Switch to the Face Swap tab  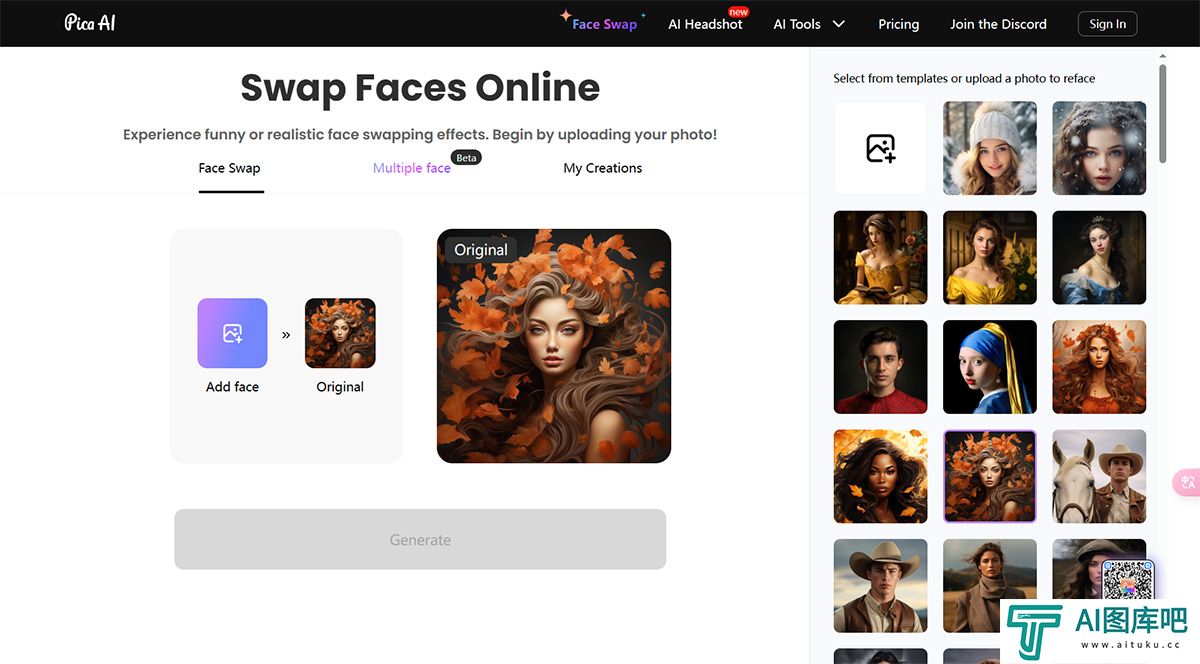point(229,168)
